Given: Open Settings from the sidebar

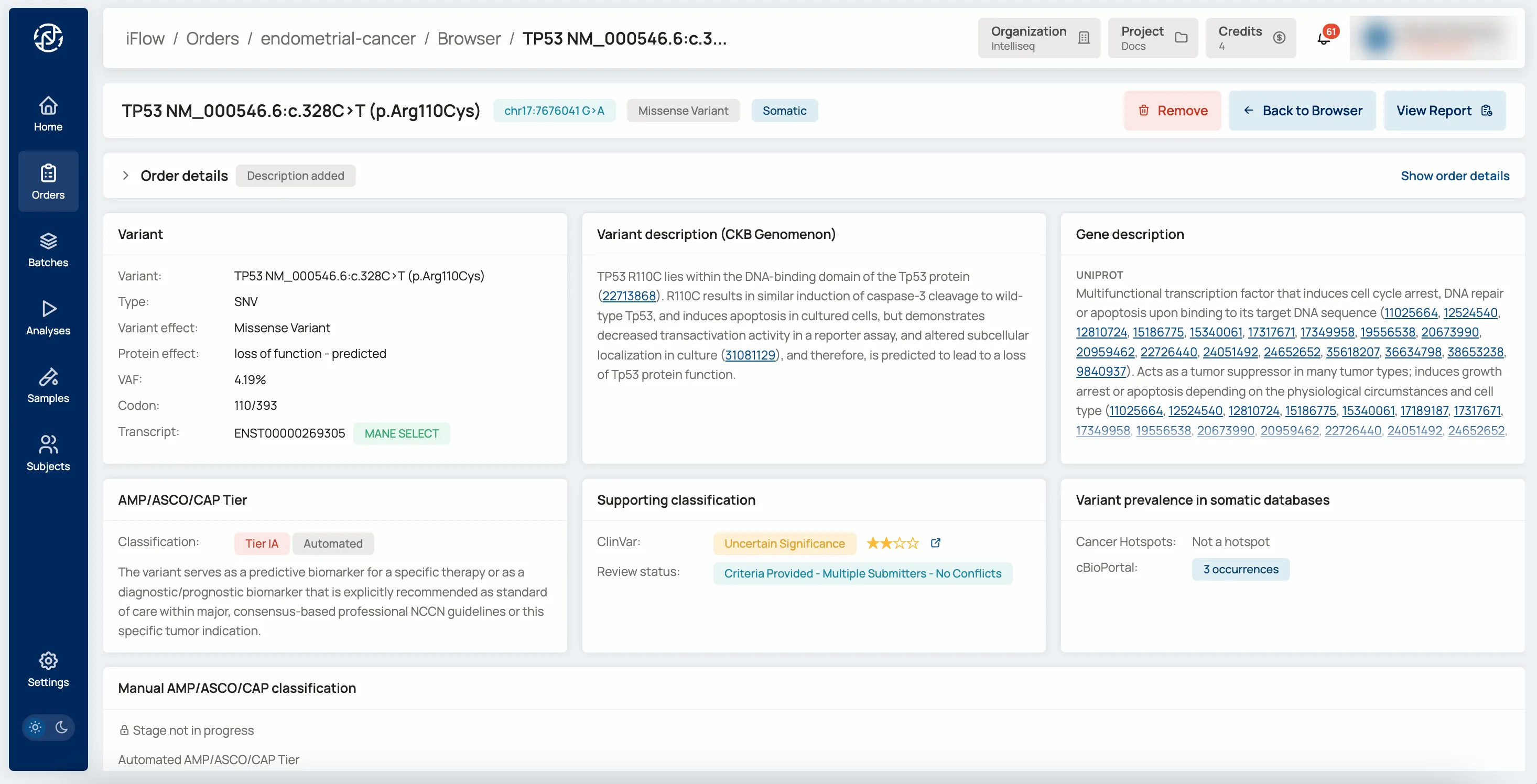Looking at the screenshot, I should [48, 669].
